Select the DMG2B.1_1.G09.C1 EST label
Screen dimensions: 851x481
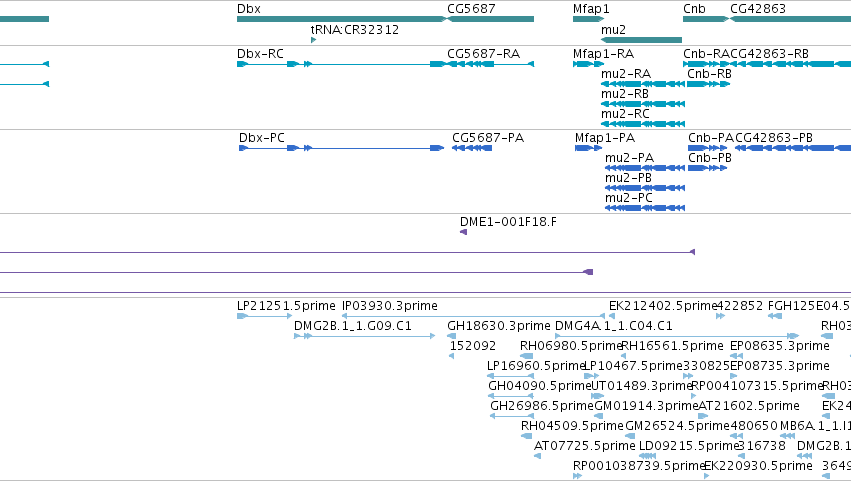353,326
